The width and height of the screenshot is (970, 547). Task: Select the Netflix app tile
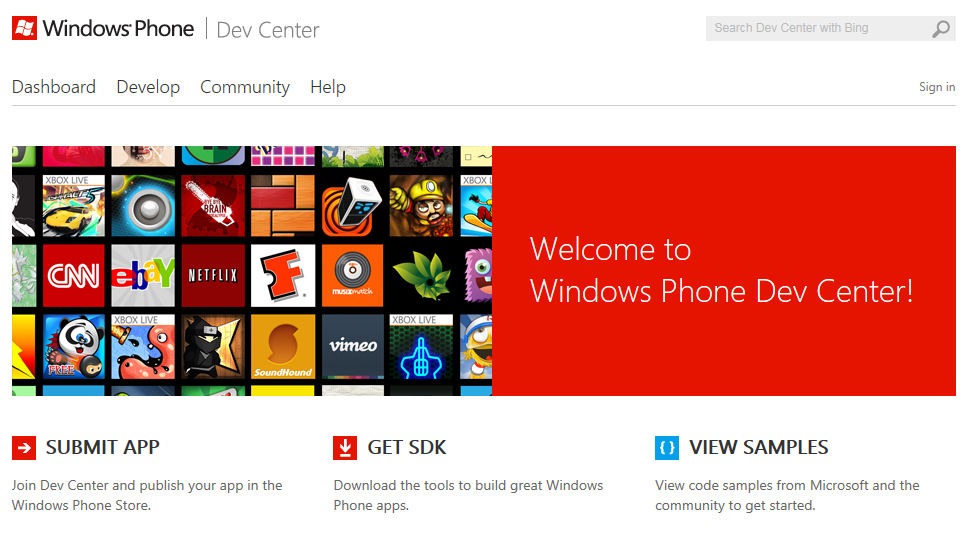(213, 275)
